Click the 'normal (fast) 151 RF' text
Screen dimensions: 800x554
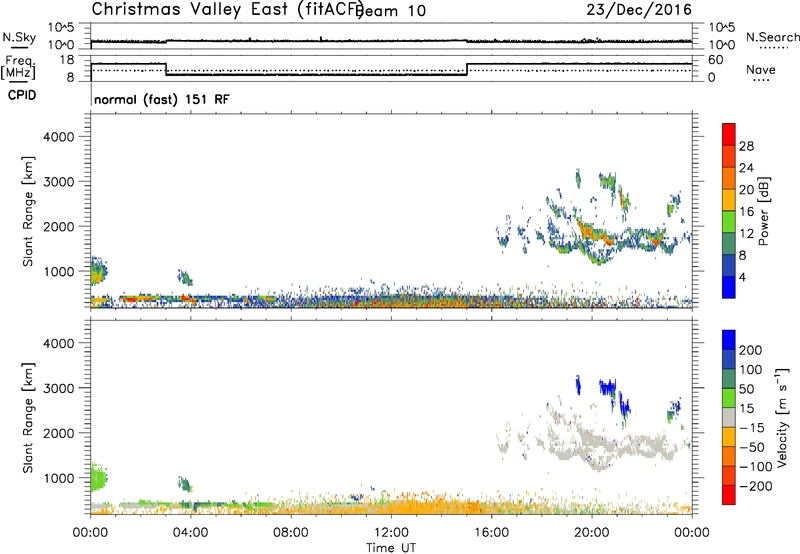point(162,99)
